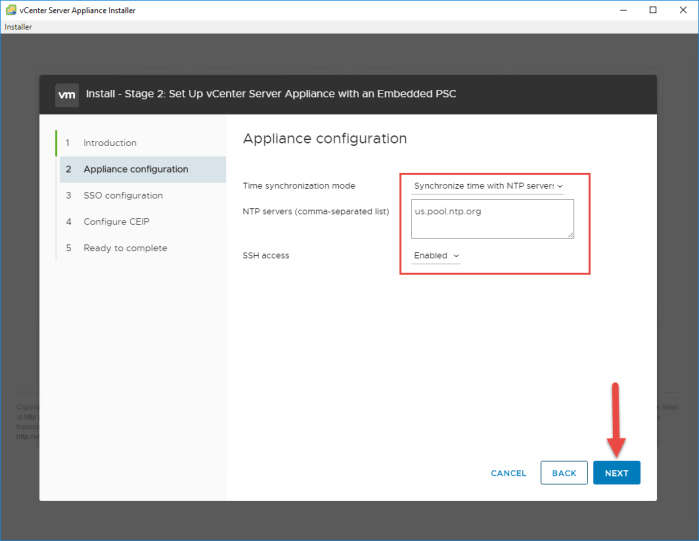Click the SSH access label

pyautogui.click(x=266, y=256)
